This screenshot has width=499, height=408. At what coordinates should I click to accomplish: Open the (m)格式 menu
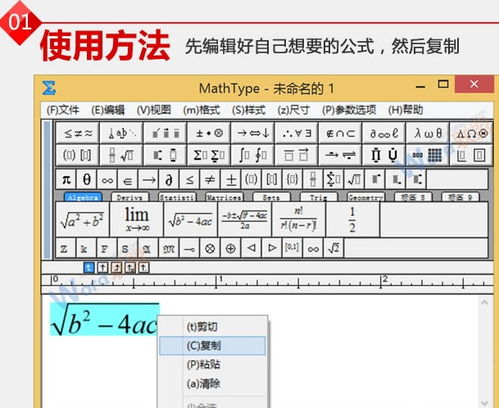pos(202,110)
